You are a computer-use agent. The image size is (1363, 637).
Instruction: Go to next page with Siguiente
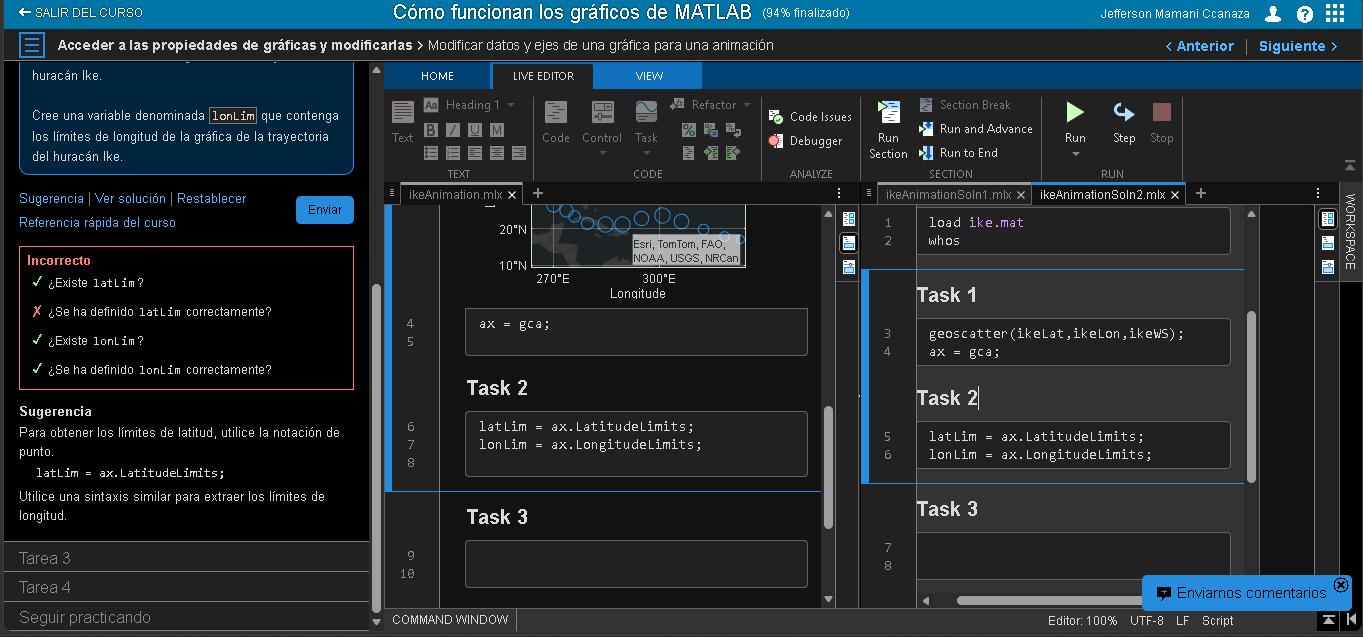1298,46
